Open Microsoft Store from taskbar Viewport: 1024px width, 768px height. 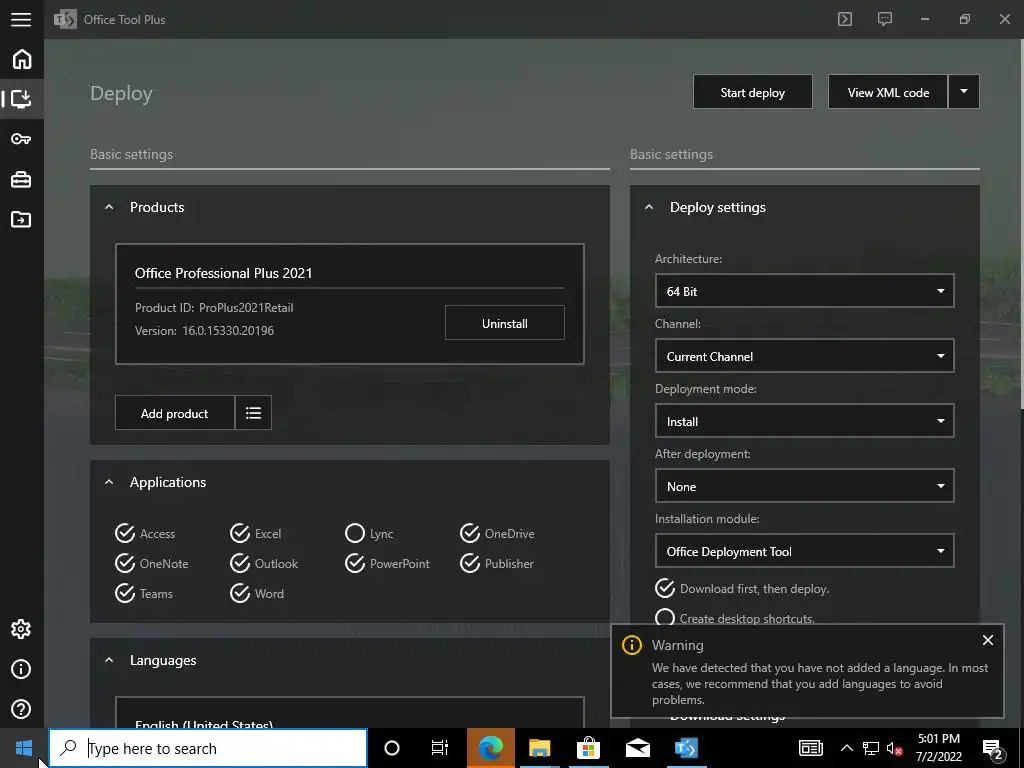point(588,748)
